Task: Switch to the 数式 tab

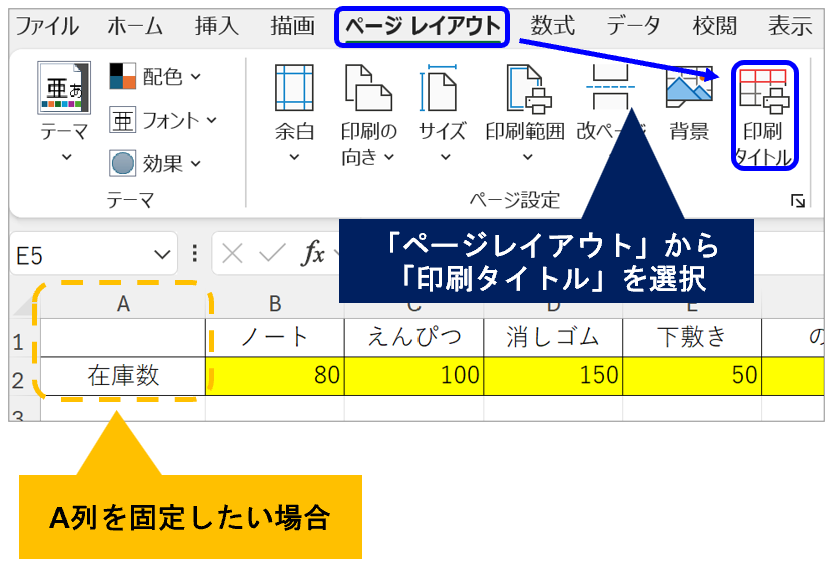Action: [553, 25]
